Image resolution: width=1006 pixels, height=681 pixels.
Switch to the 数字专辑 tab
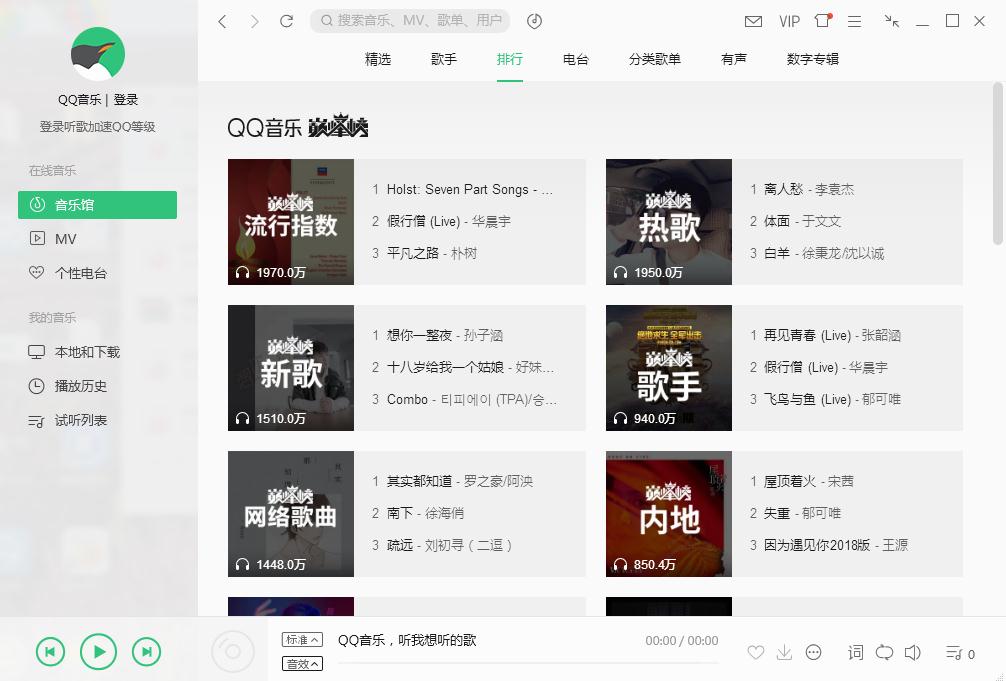coord(812,59)
